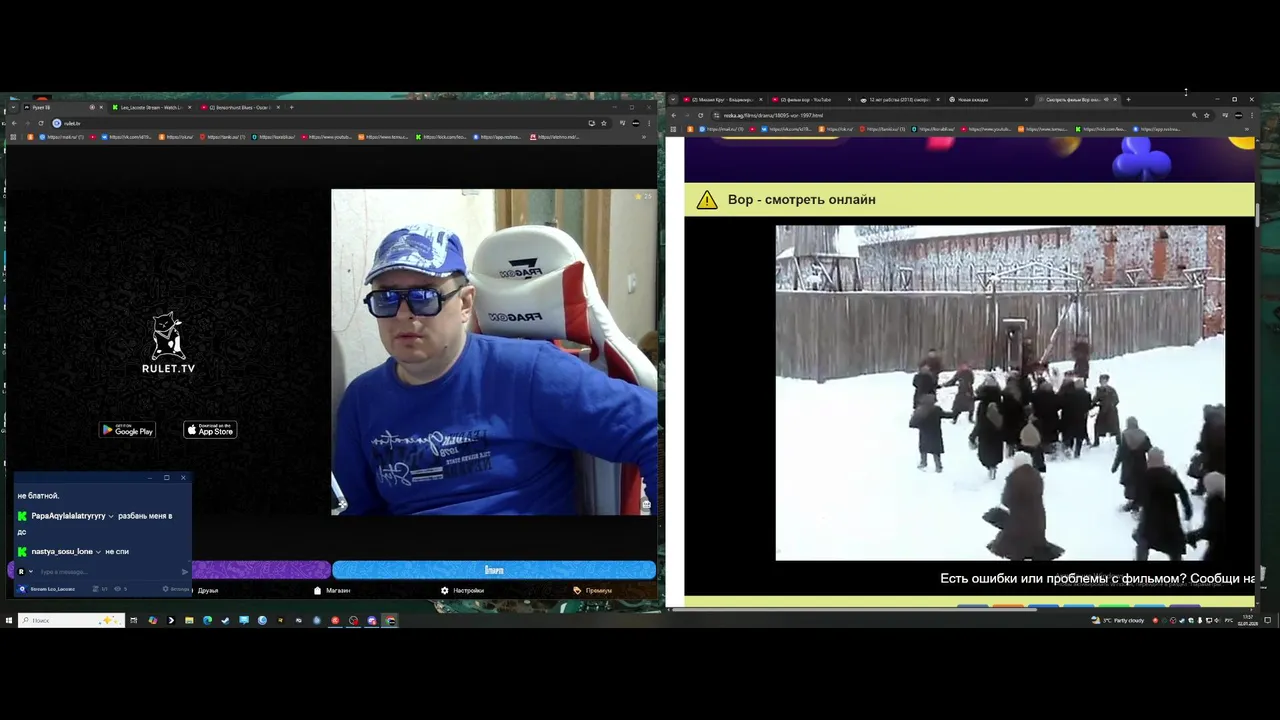Image resolution: width=1280 pixels, height=720 pixels.
Task: Open the Google Play download badge
Action: pyautogui.click(x=127, y=430)
